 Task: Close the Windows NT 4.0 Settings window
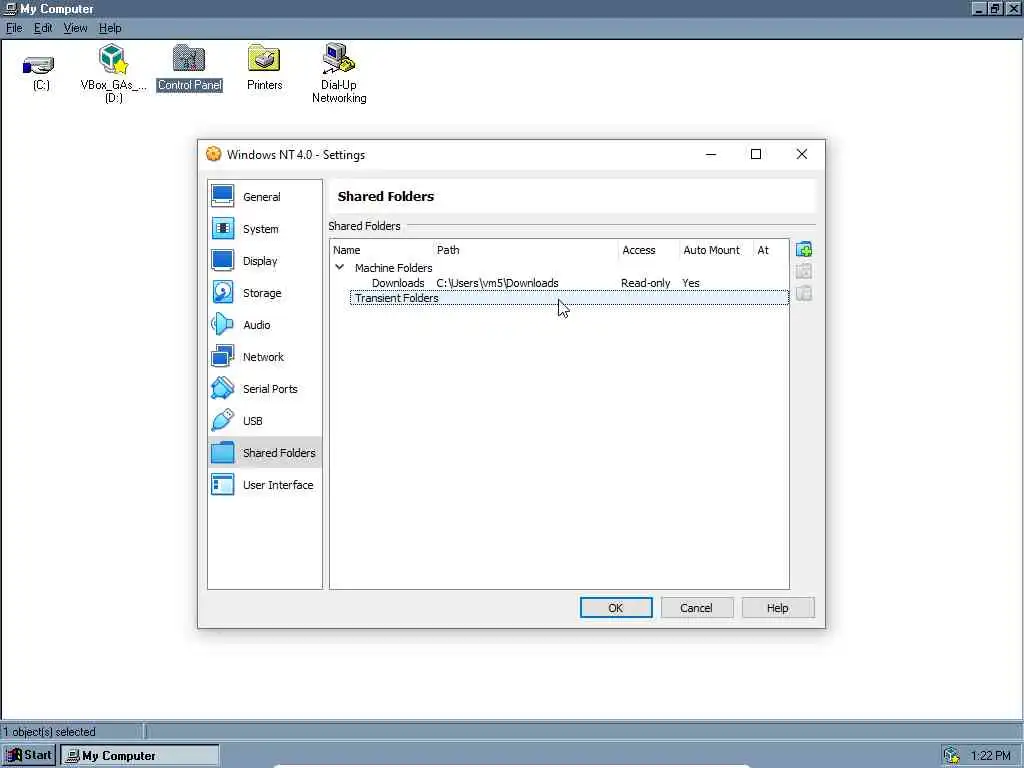802,154
